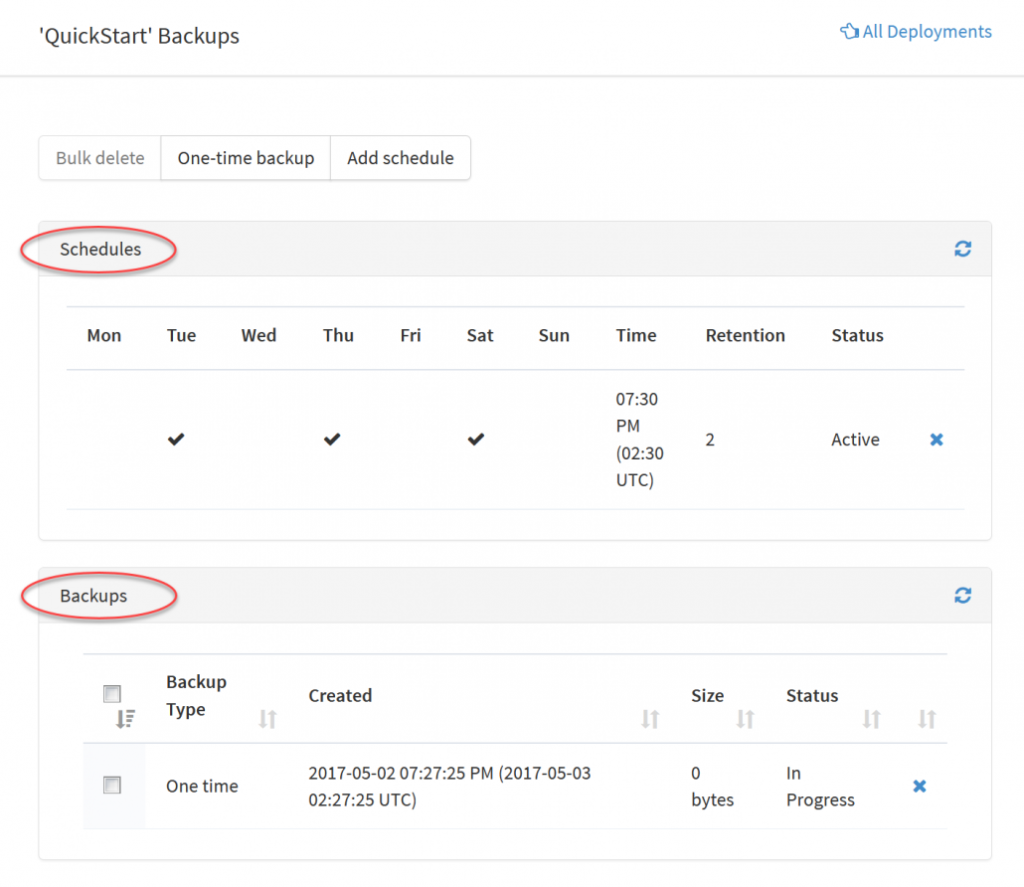Click the Schedules panel heading
The height and width of the screenshot is (887, 1024).
[100, 249]
